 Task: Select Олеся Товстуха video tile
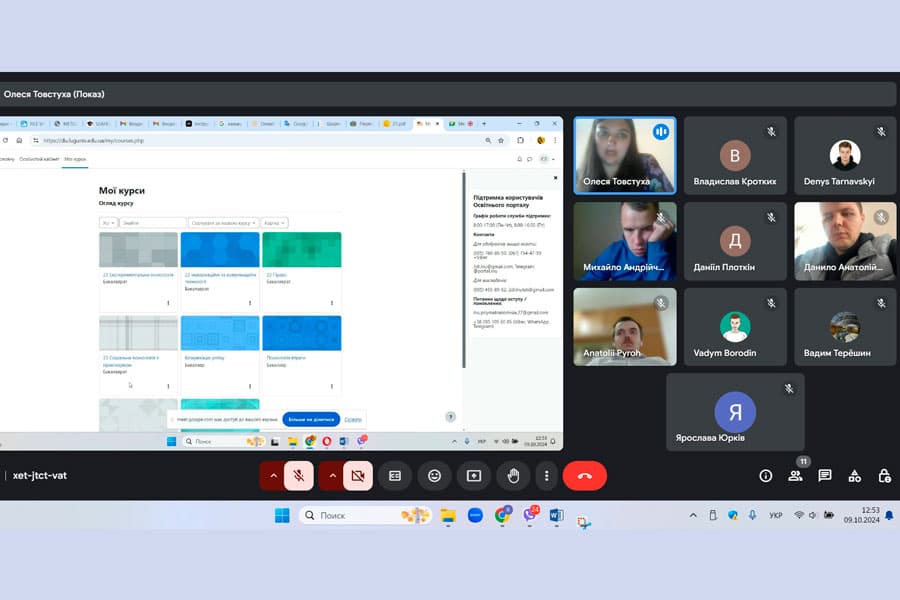pos(624,155)
